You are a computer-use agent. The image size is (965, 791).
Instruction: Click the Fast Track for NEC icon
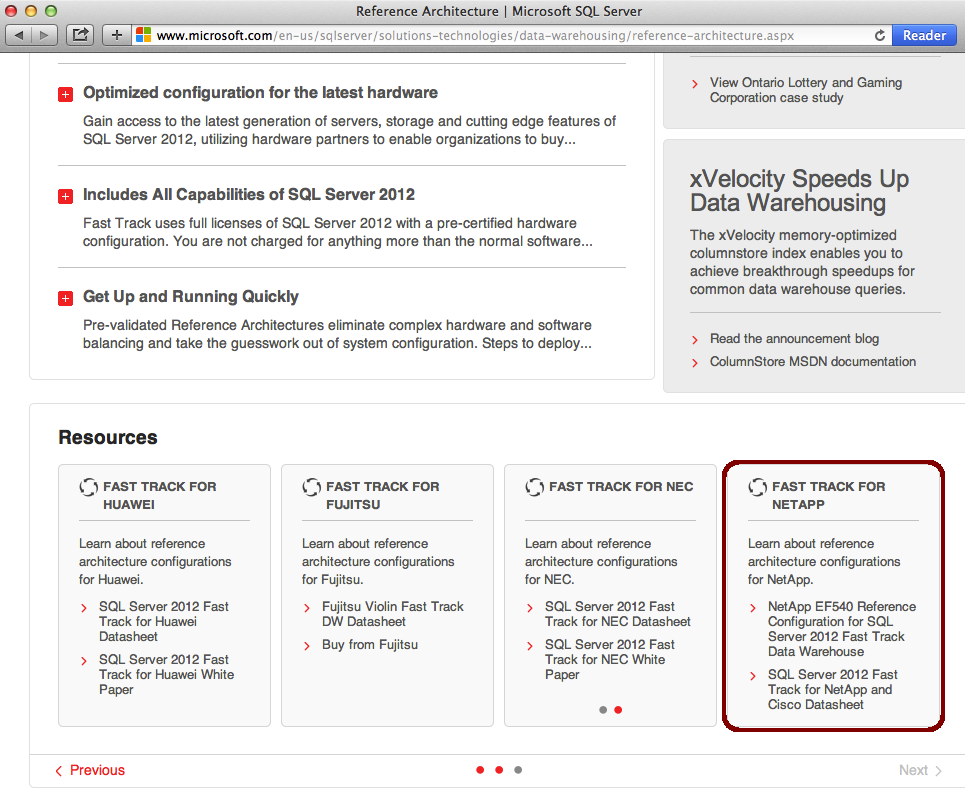534,487
